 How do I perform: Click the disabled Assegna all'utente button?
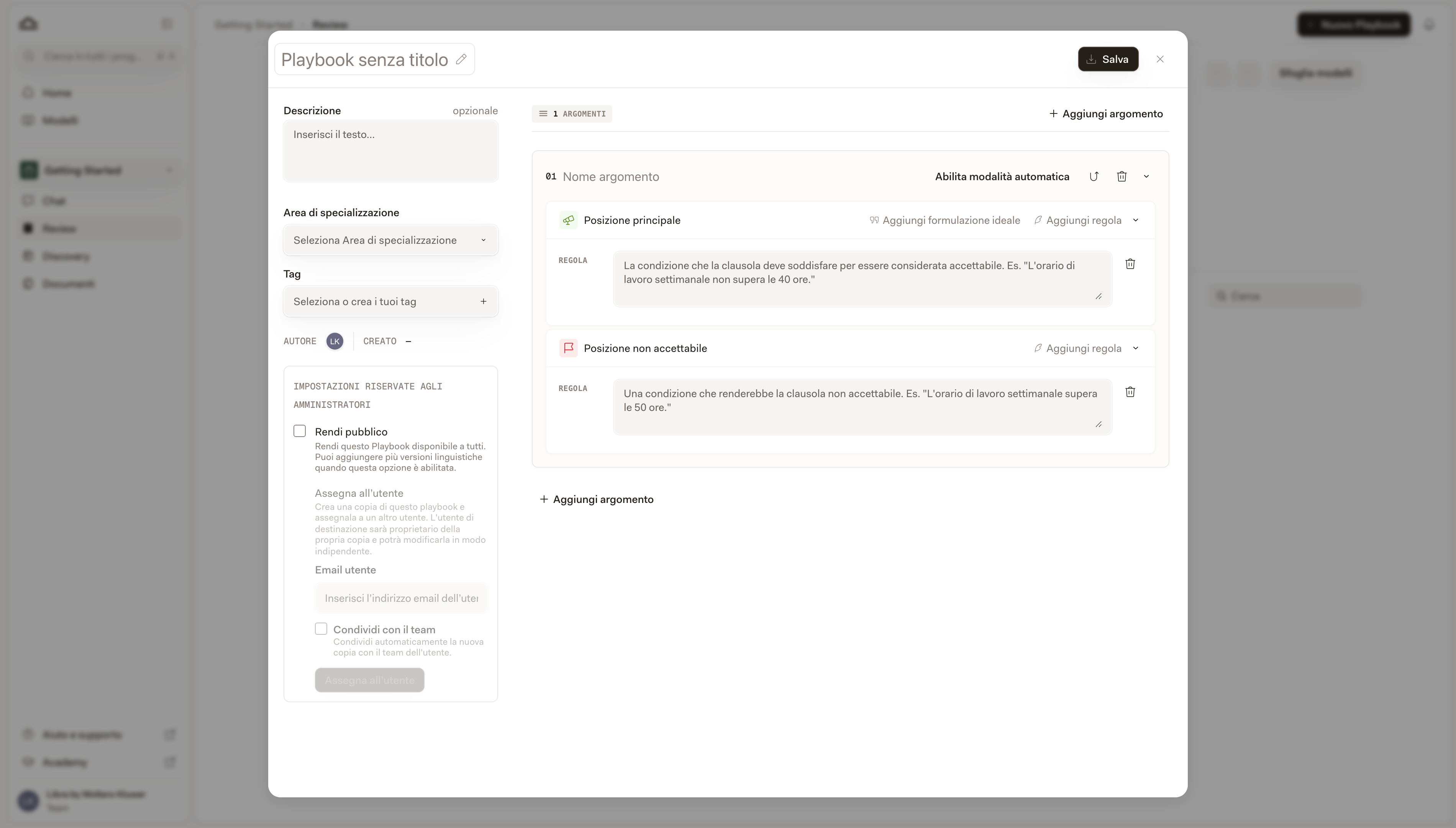pos(369,680)
